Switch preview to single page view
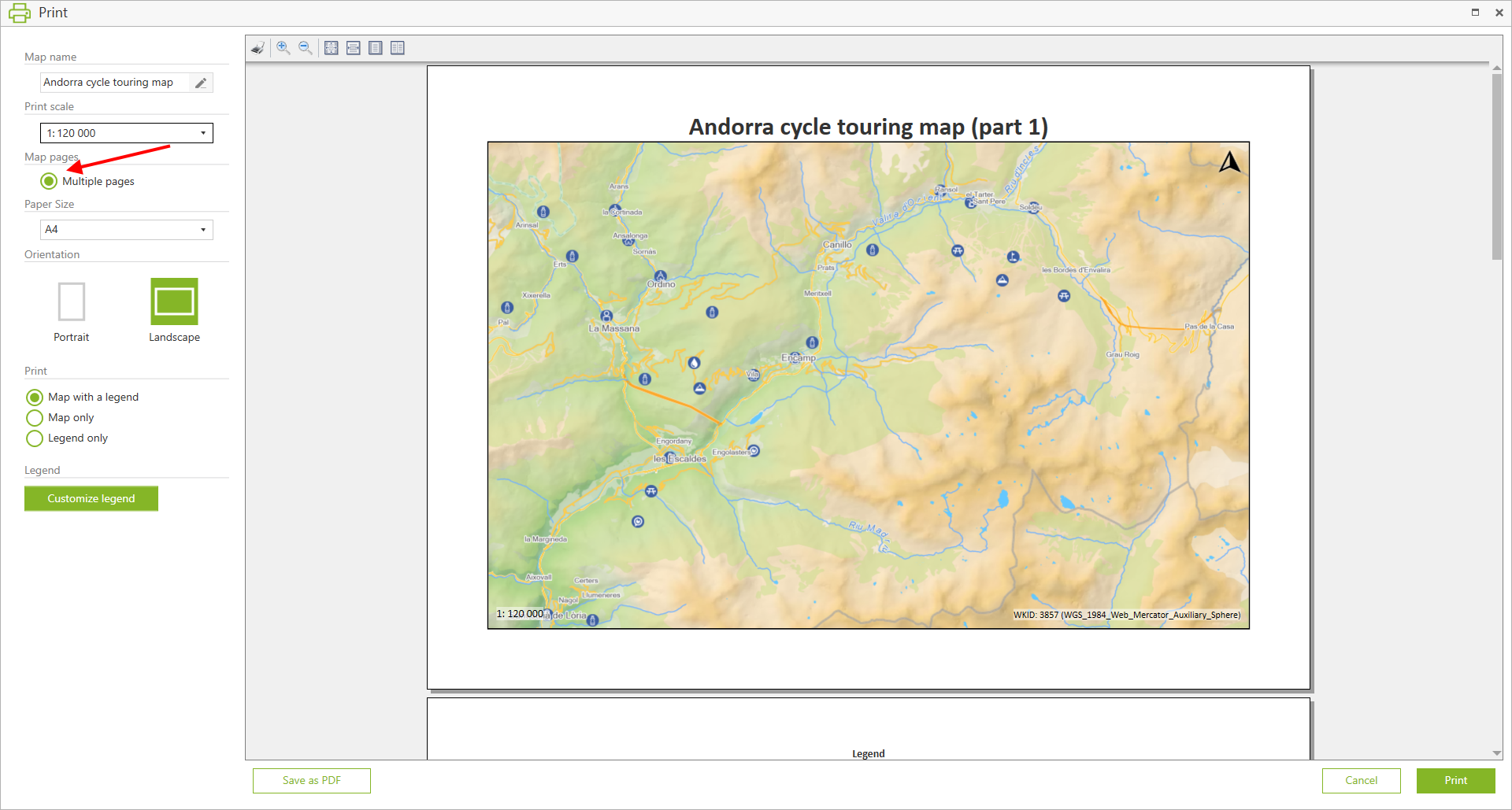This screenshot has width=1512, height=810. pyautogui.click(x=376, y=48)
